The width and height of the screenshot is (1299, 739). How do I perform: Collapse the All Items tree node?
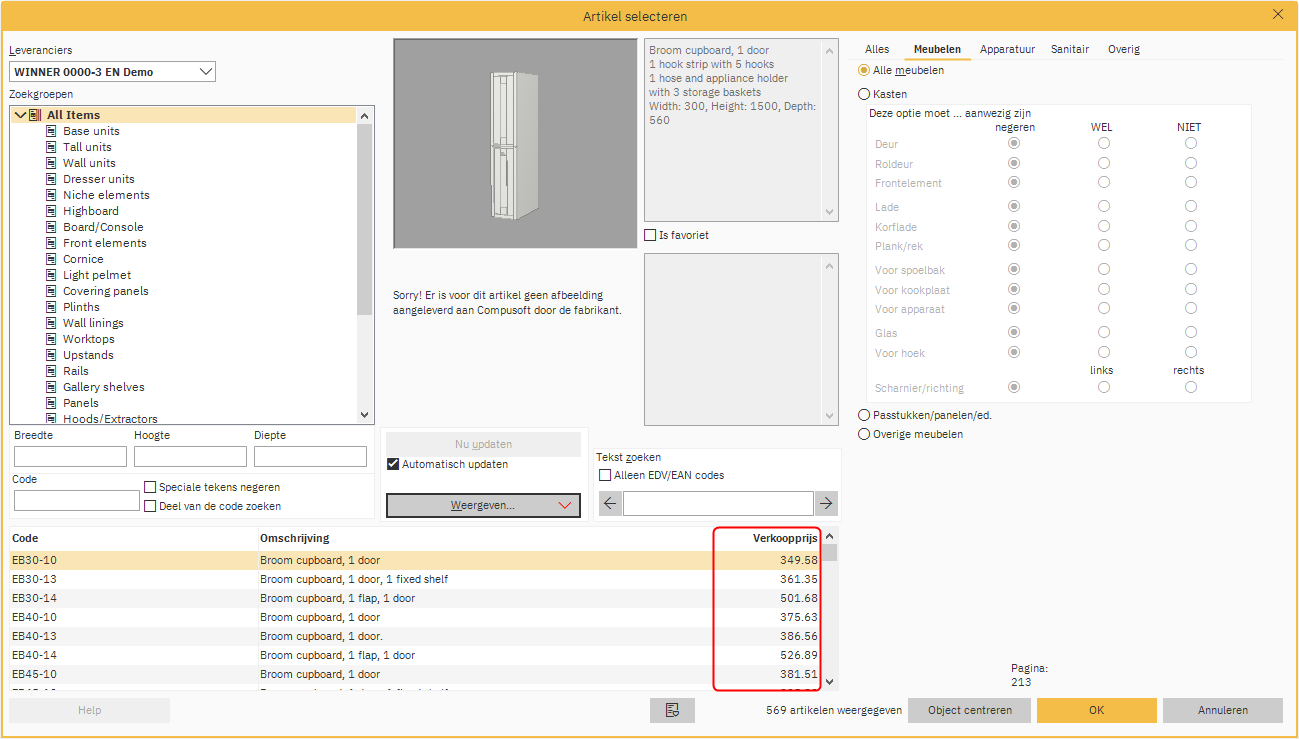tap(19, 114)
